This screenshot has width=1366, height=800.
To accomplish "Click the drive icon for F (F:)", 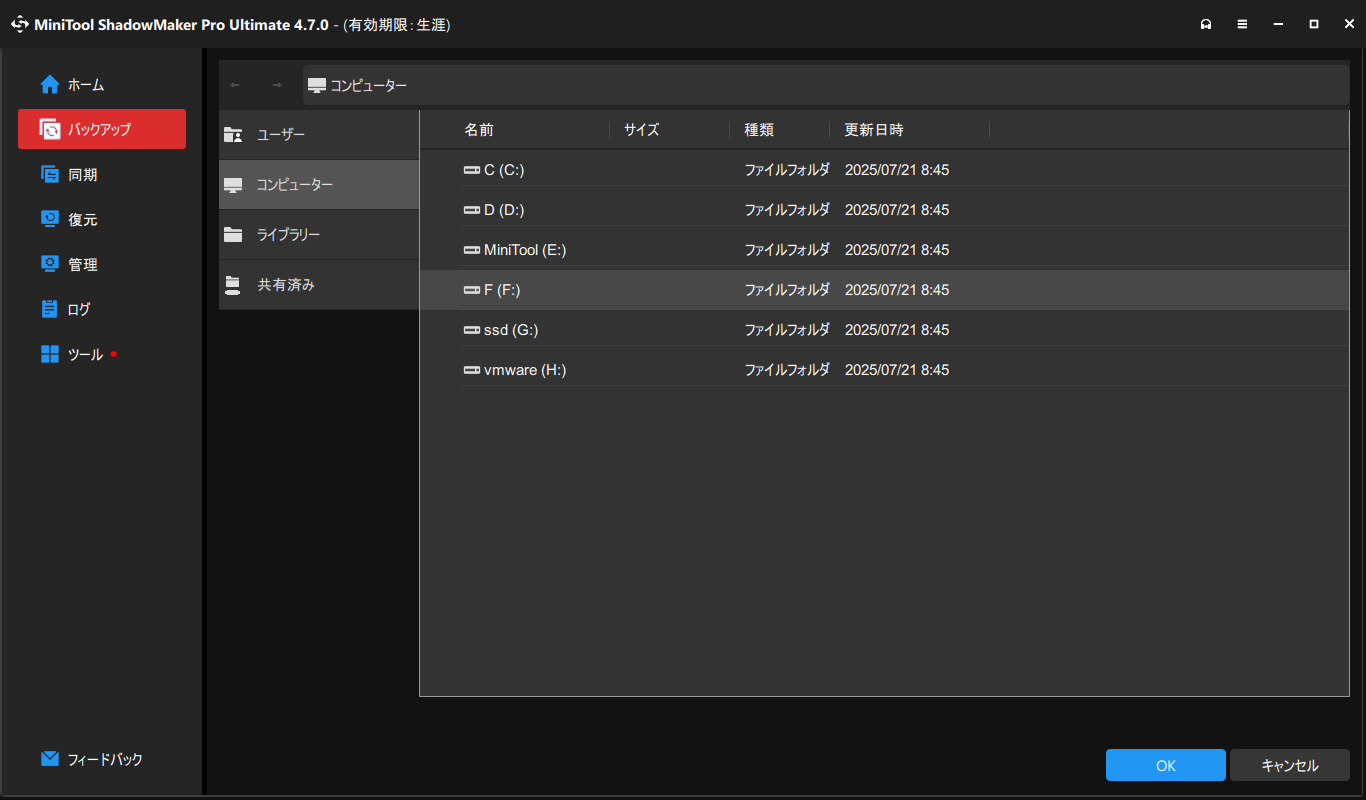I will [x=472, y=290].
